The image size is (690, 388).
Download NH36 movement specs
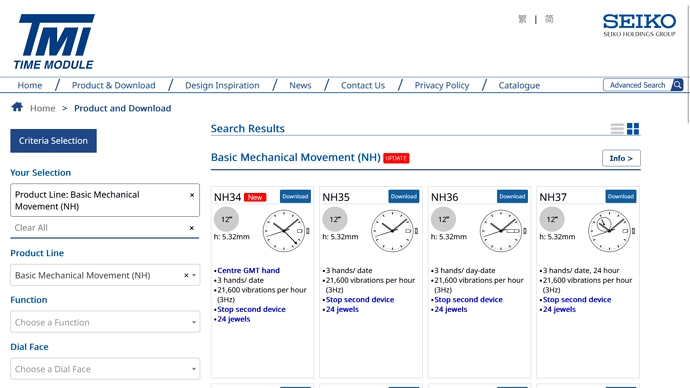(512, 196)
